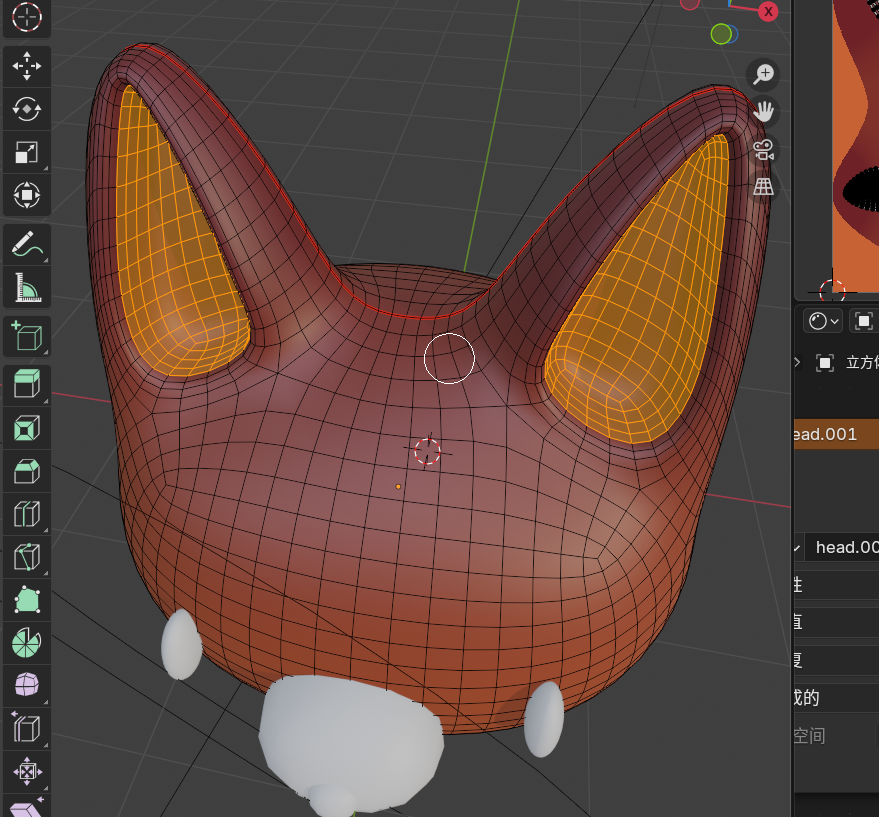The width and height of the screenshot is (879, 817).
Task: Click the head.00 name input field
Action: [845, 547]
